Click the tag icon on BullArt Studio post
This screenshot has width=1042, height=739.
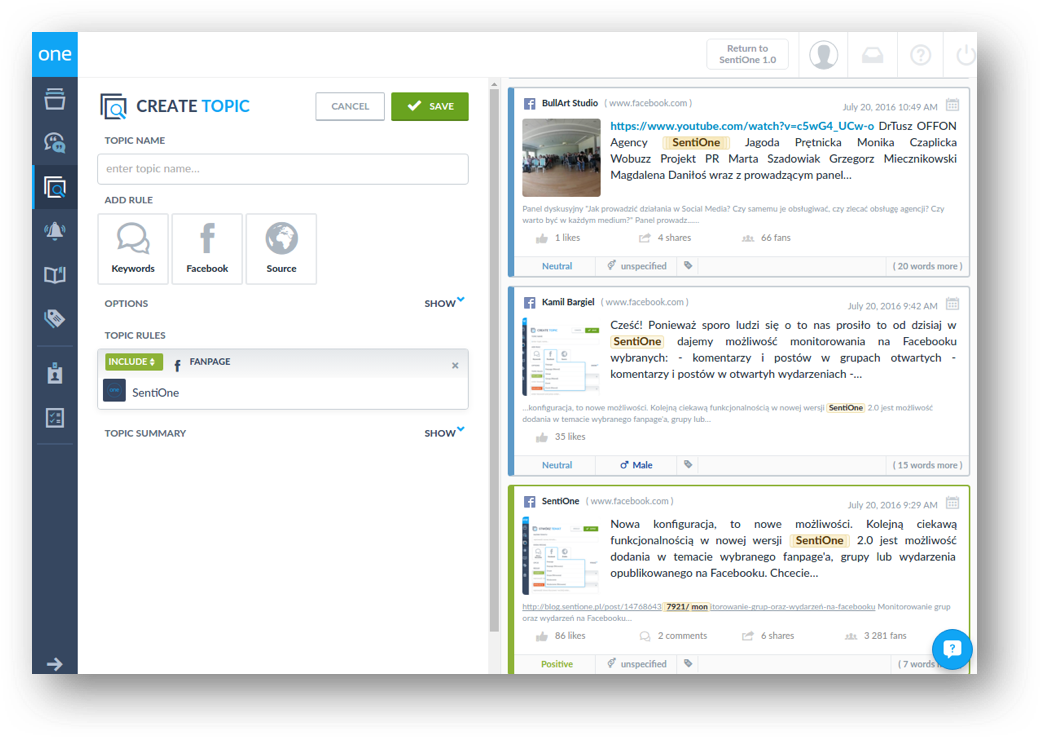(x=688, y=266)
